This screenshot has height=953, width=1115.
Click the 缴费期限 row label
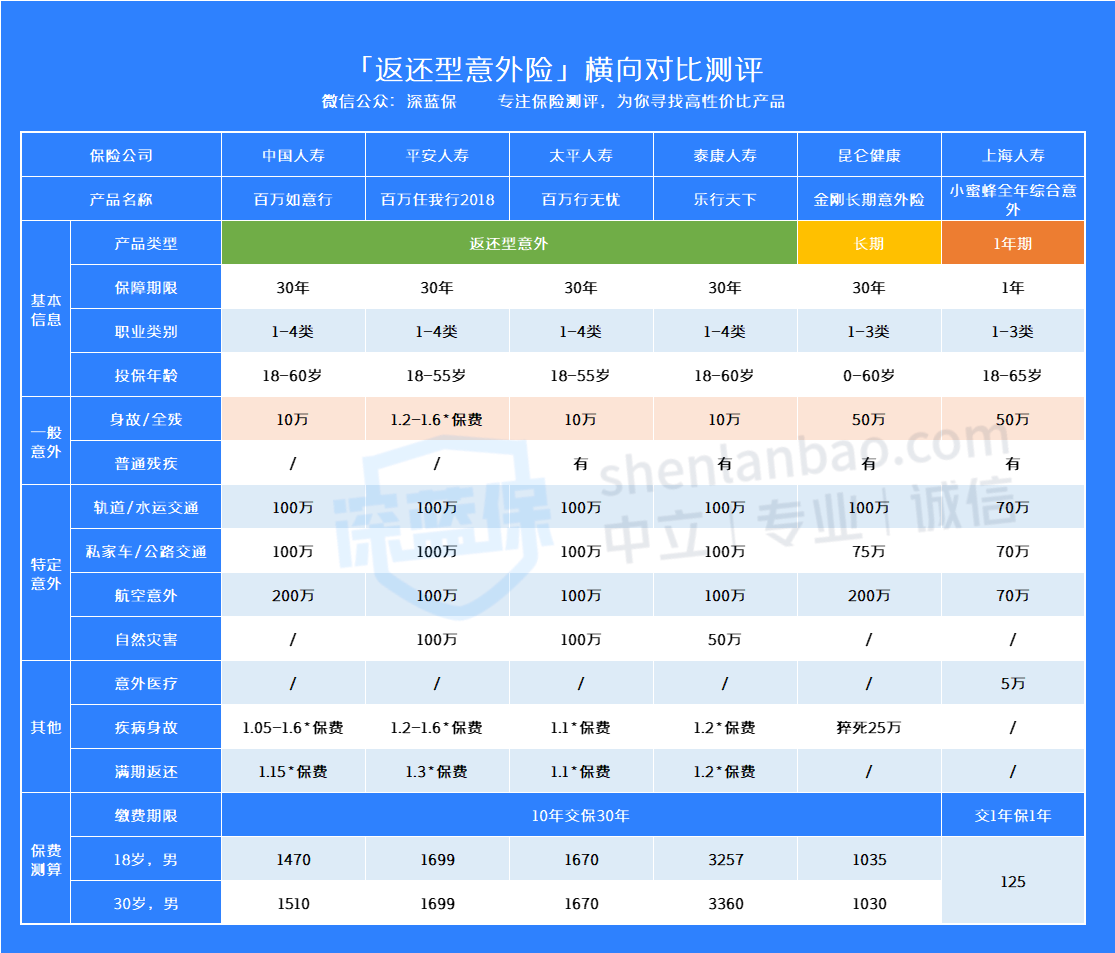[146, 816]
